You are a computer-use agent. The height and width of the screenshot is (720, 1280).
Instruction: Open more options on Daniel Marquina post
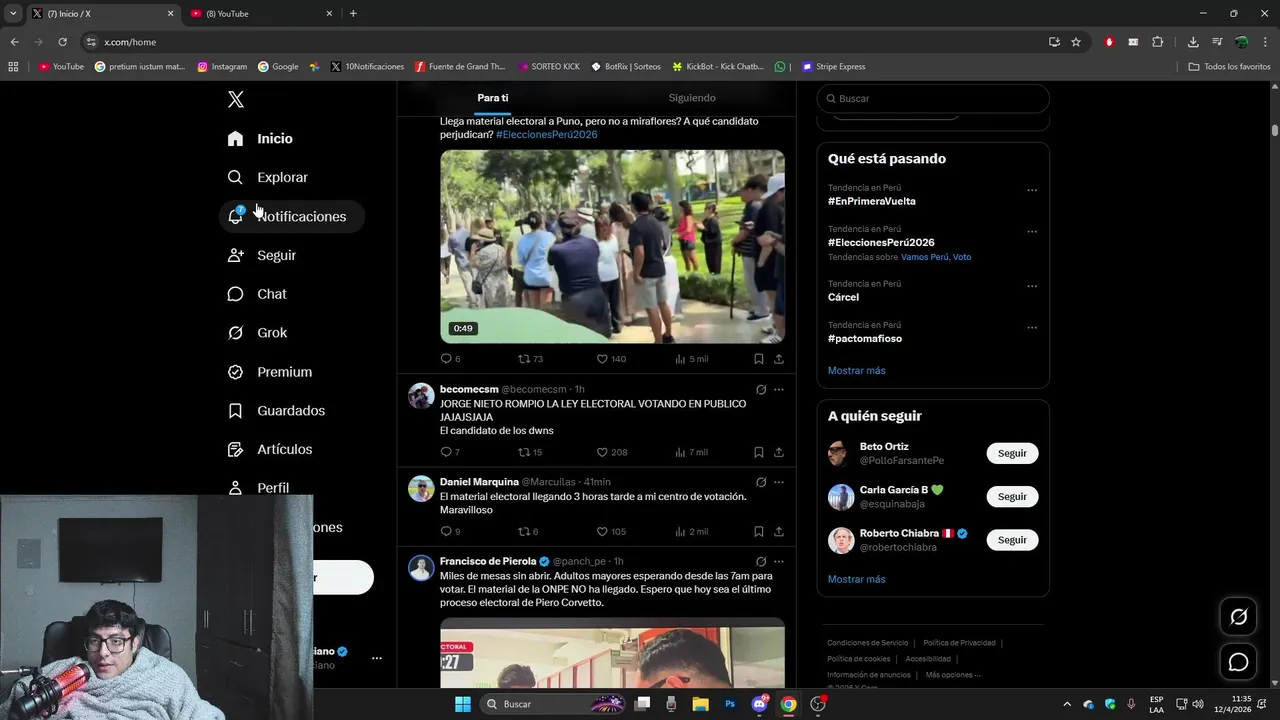point(779,482)
